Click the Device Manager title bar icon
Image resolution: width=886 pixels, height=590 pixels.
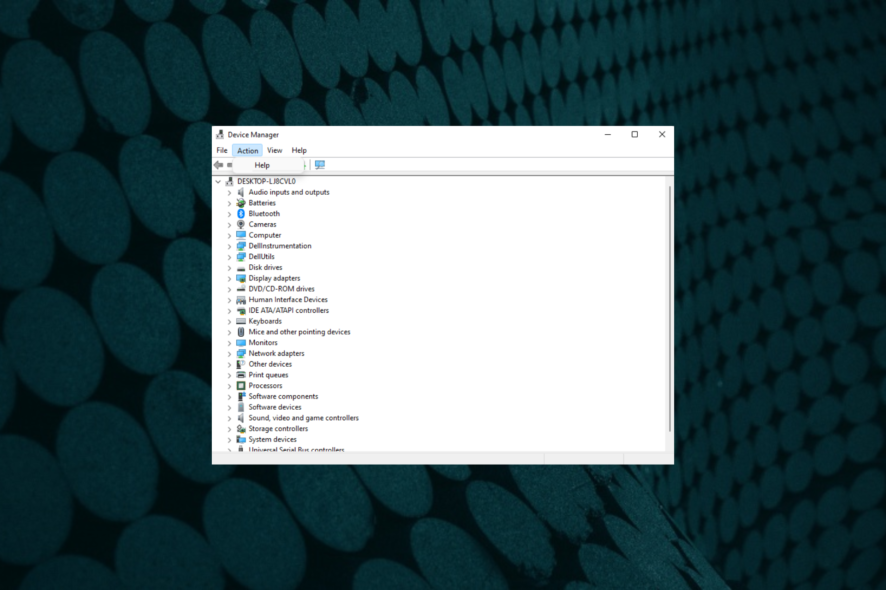[220, 135]
